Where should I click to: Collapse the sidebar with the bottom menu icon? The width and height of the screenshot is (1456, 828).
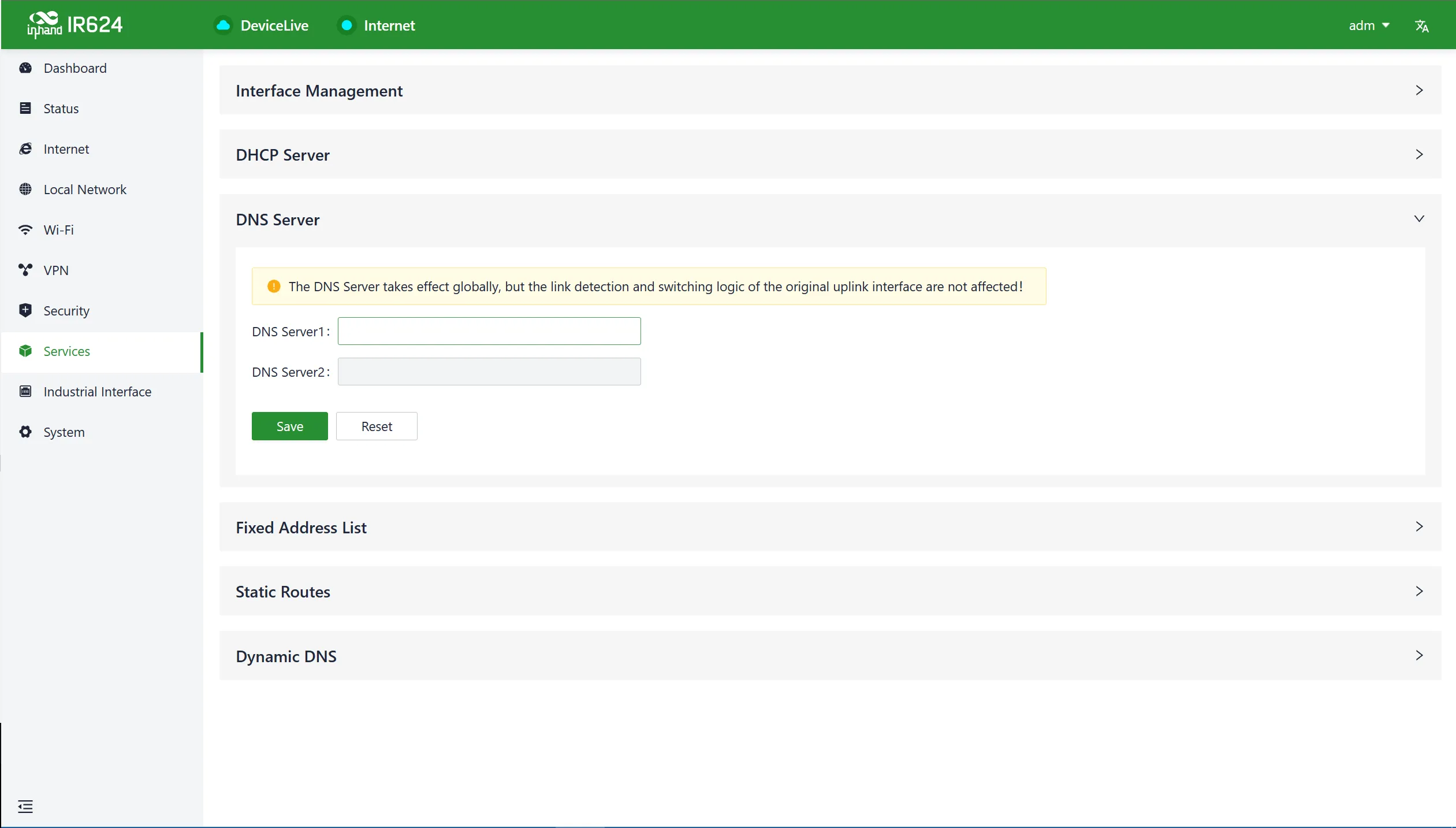coord(25,807)
